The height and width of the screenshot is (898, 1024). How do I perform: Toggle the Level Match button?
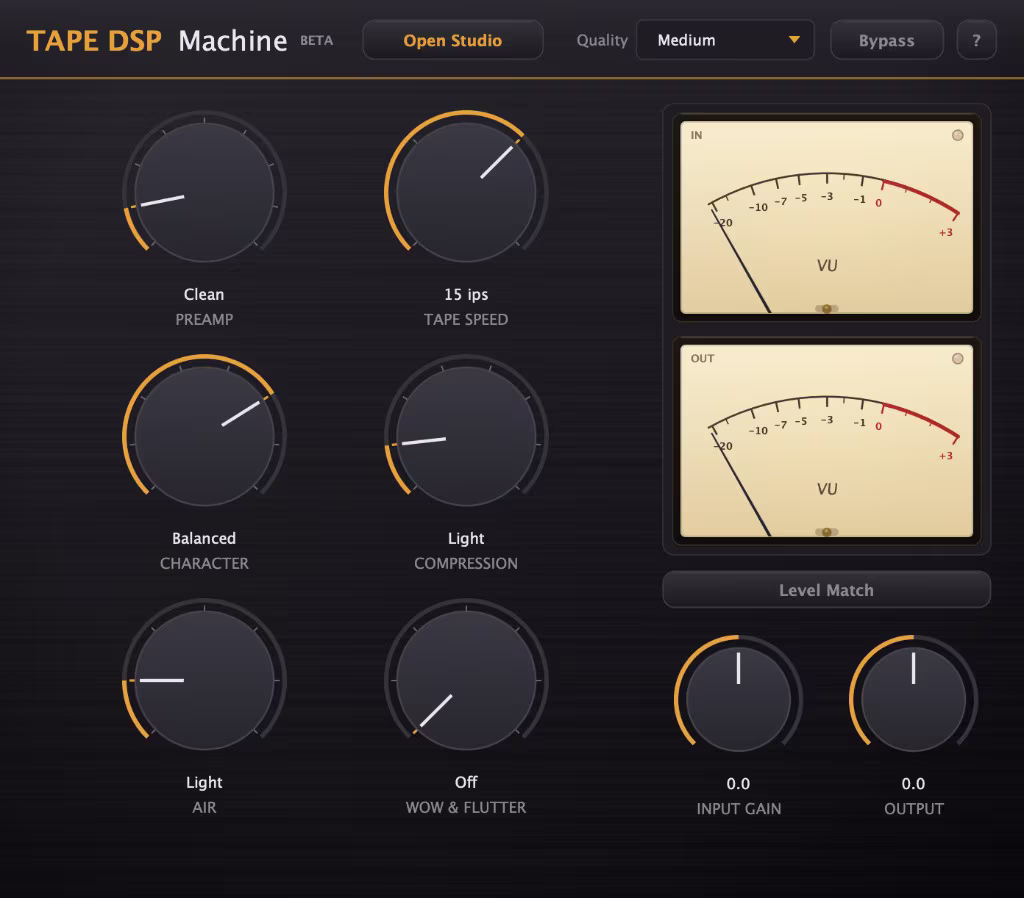[x=826, y=590]
